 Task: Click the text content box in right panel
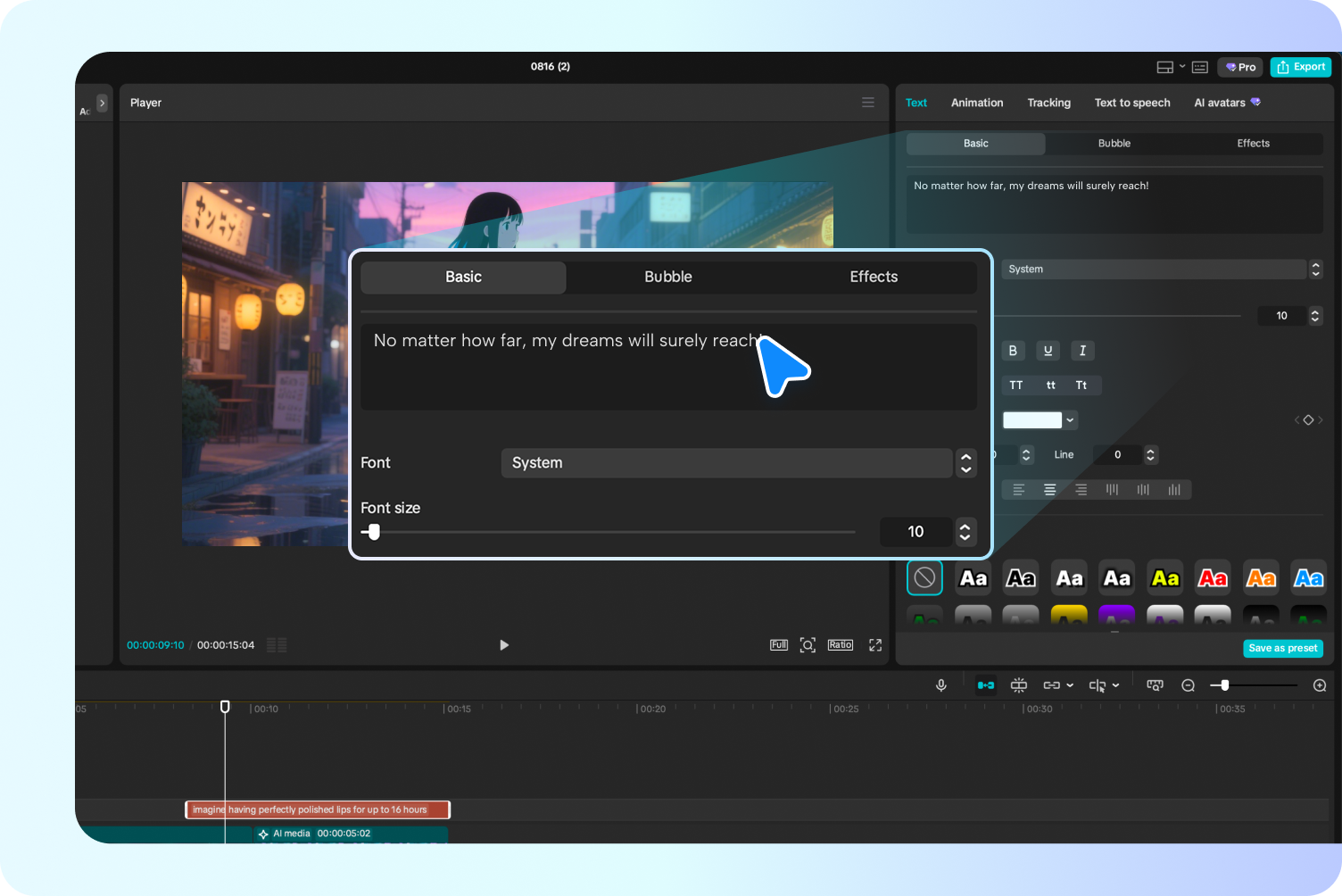(x=1114, y=204)
